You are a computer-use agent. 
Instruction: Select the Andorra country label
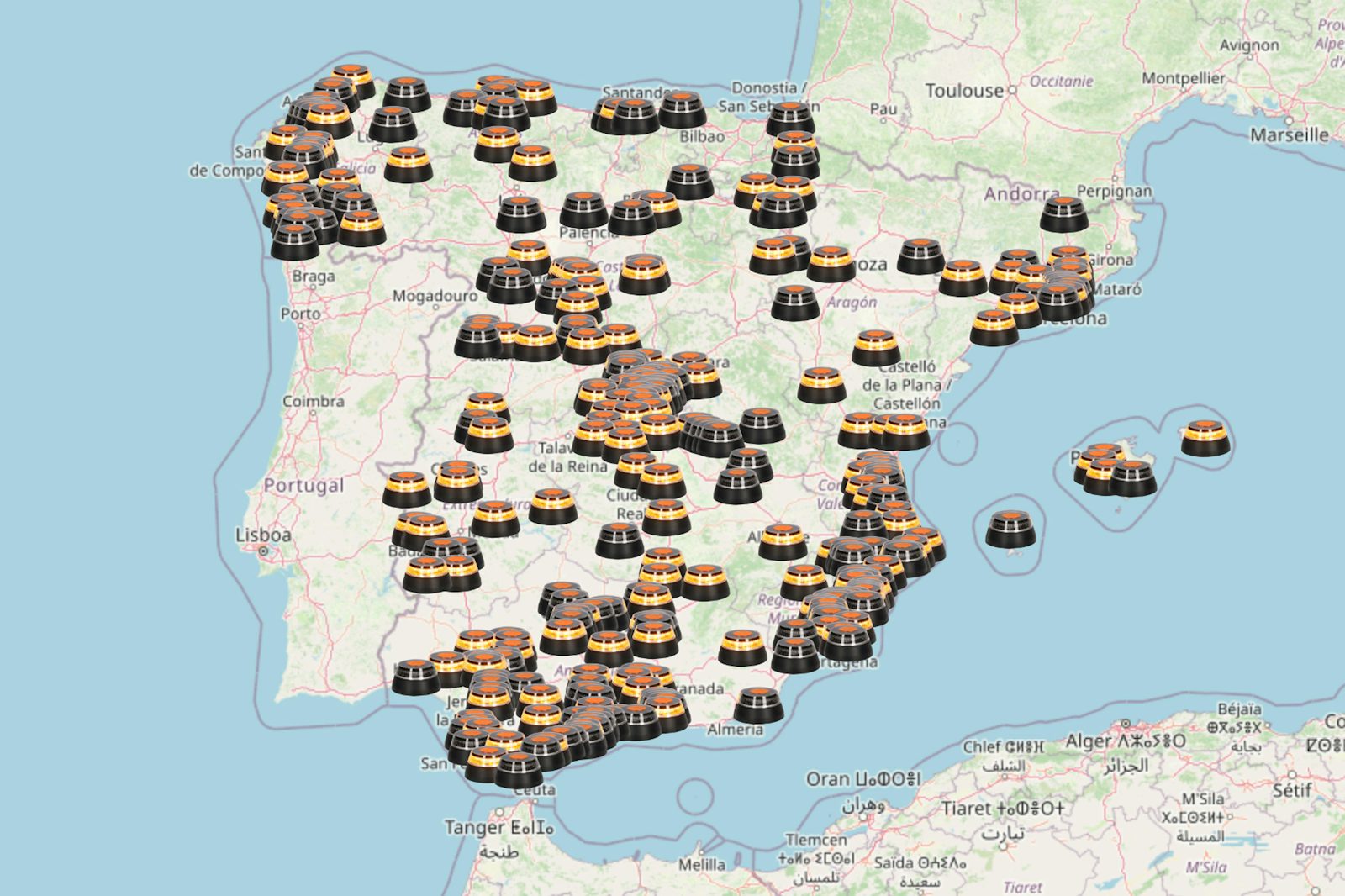[x=1021, y=194]
